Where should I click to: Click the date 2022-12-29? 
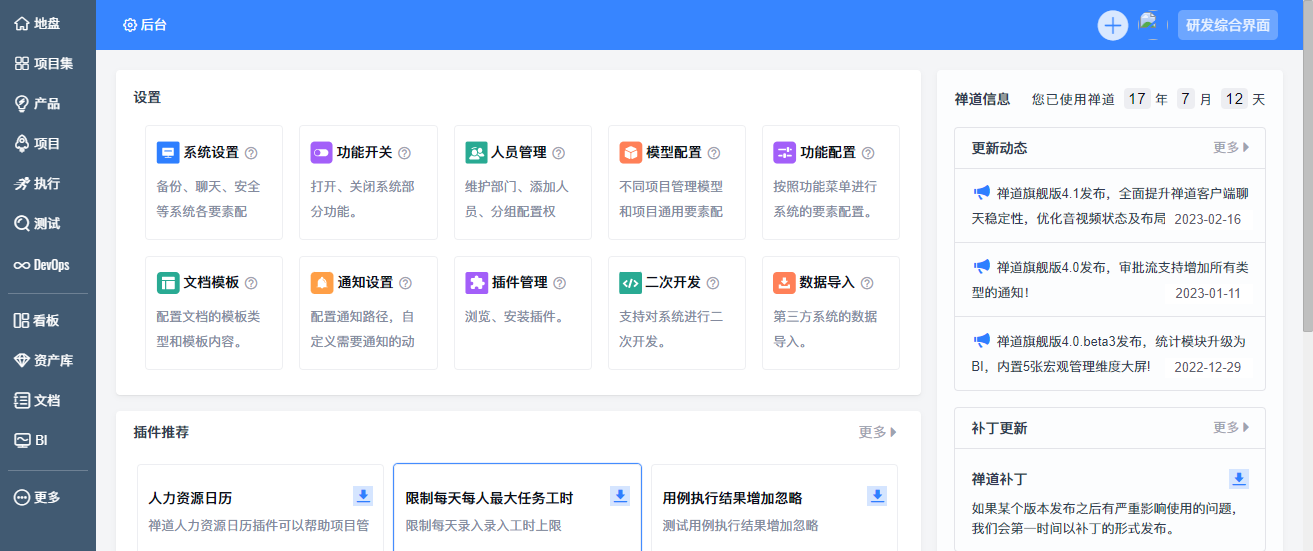[1208, 367]
